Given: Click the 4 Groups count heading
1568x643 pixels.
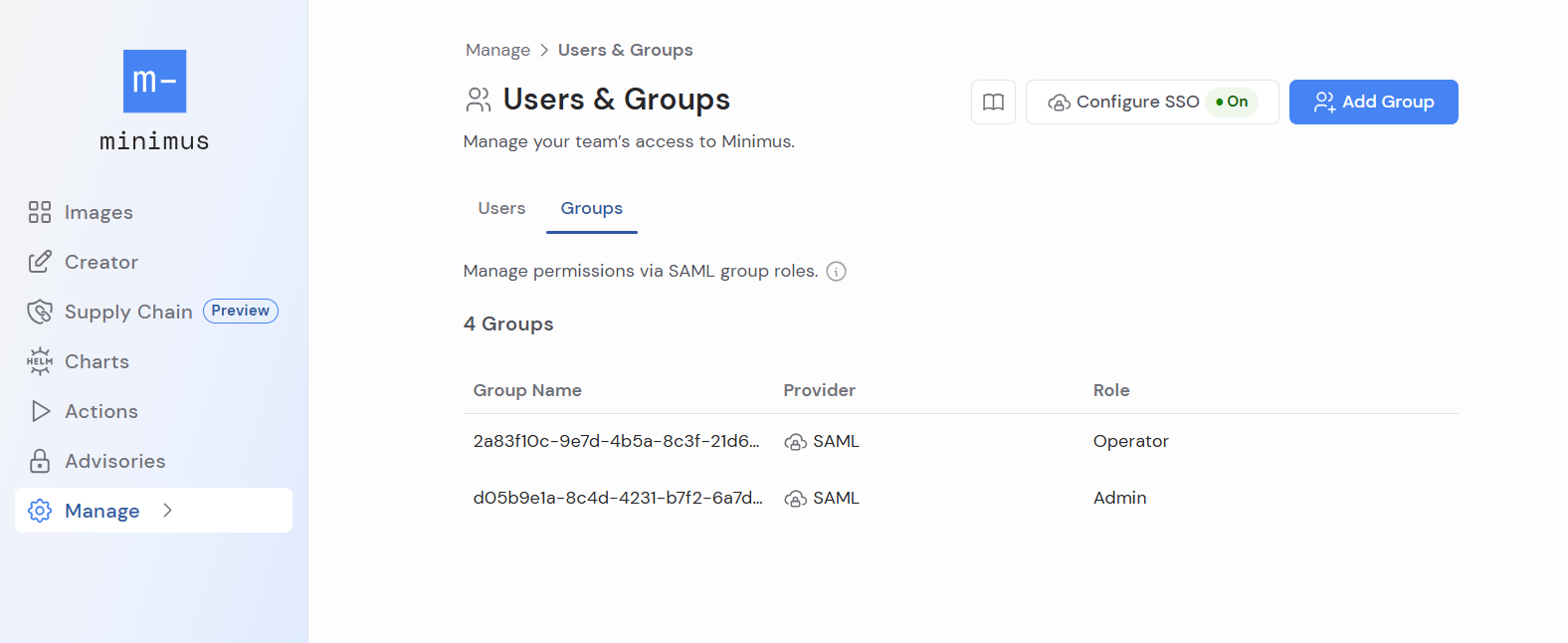Looking at the screenshot, I should (508, 323).
